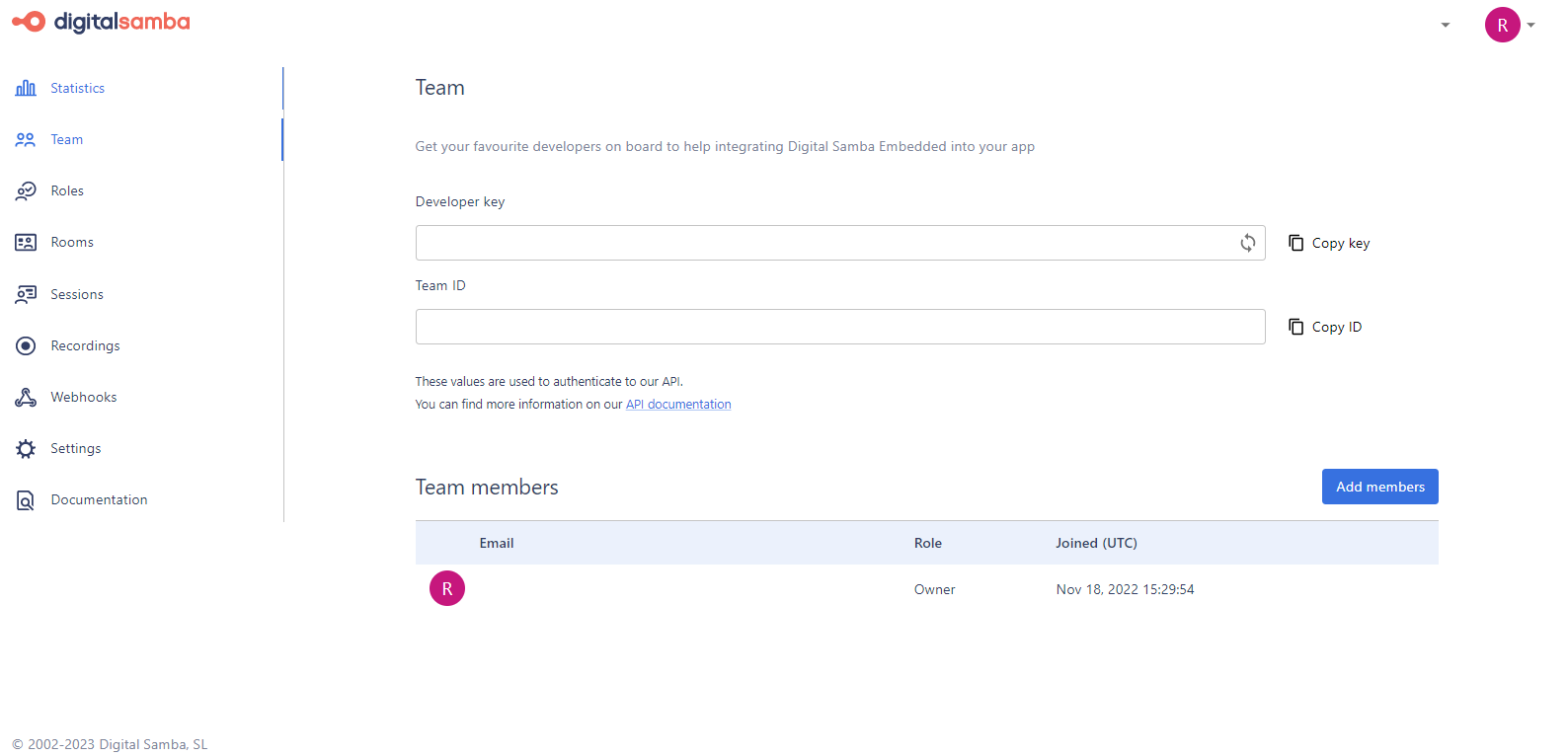Click the Settings gear icon
The width and height of the screenshot is (1568, 756).
26,448
